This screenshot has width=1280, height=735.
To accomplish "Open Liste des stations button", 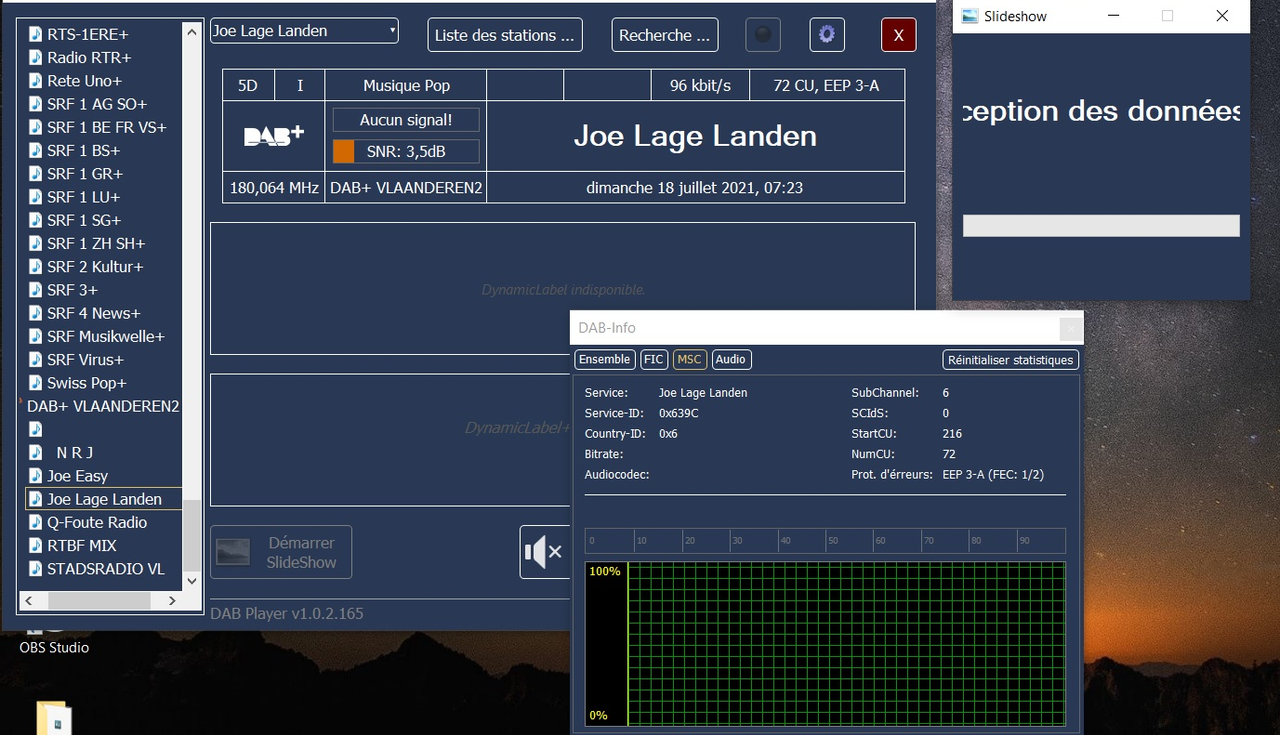I will coord(505,35).
